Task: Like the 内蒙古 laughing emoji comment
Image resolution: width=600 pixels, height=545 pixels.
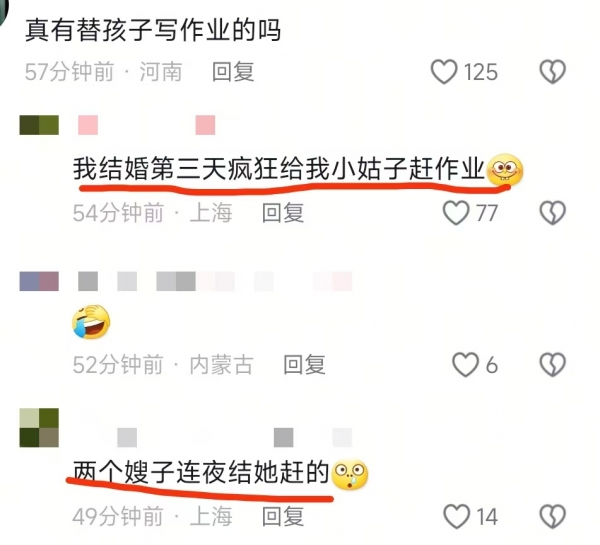Action: click(x=465, y=364)
